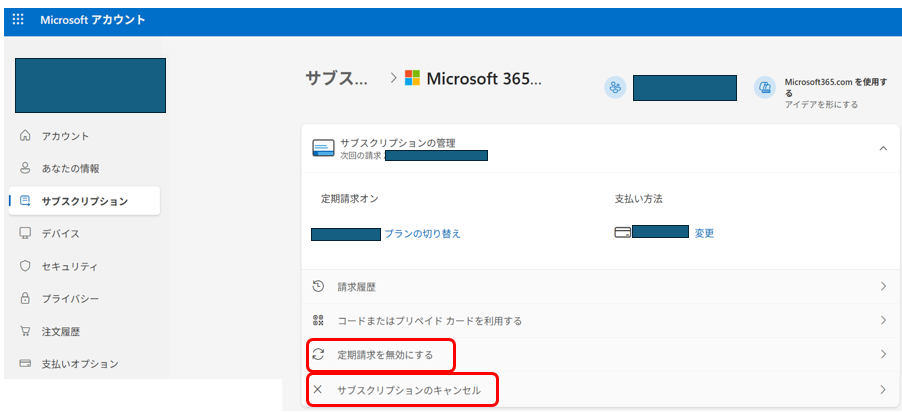
Task: Click the shield icon beside セキュリティ
Action: point(25,266)
